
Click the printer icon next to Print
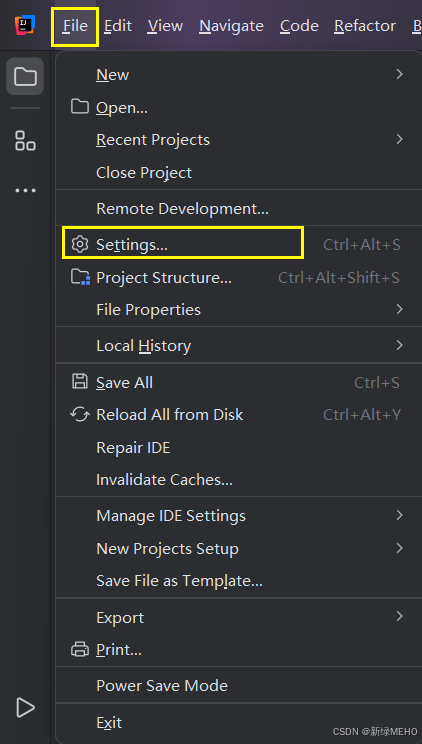pos(80,649)
